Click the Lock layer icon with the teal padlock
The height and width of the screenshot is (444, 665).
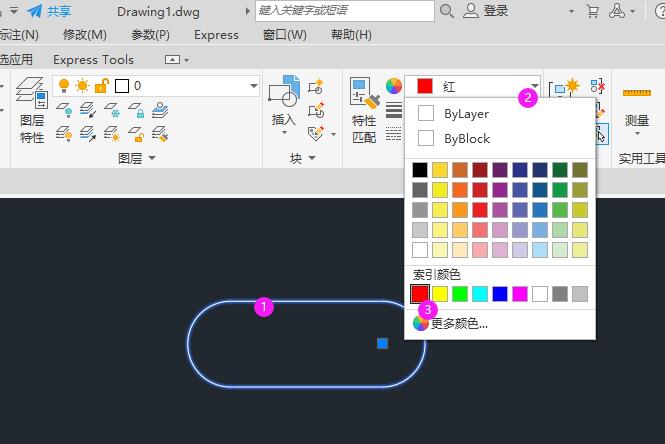137,110
